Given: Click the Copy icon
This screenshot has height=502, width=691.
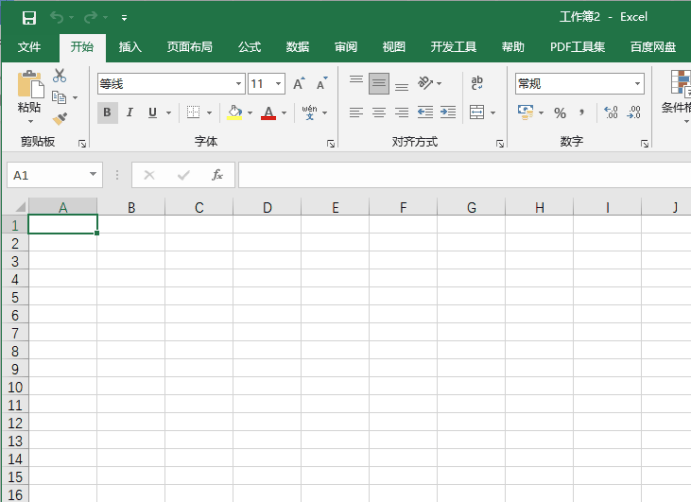Looking at the screenshot, I should (59, 97).
